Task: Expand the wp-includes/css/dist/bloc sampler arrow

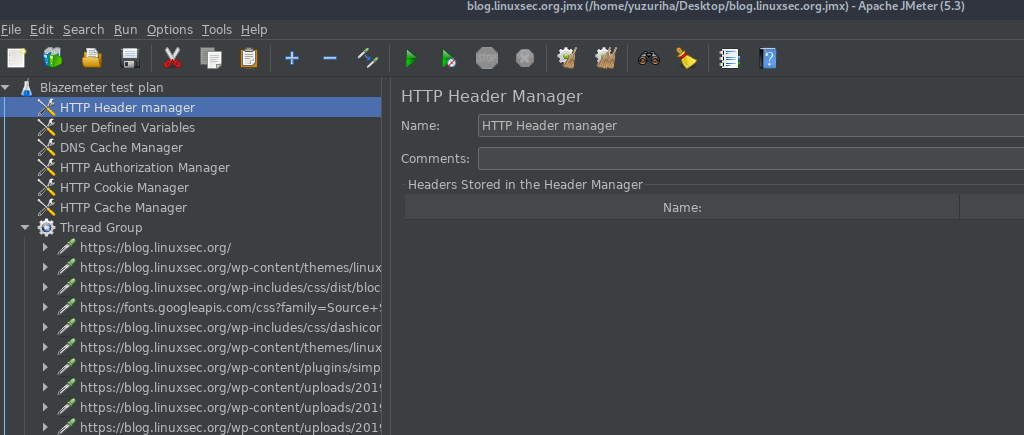Action: 45,287
